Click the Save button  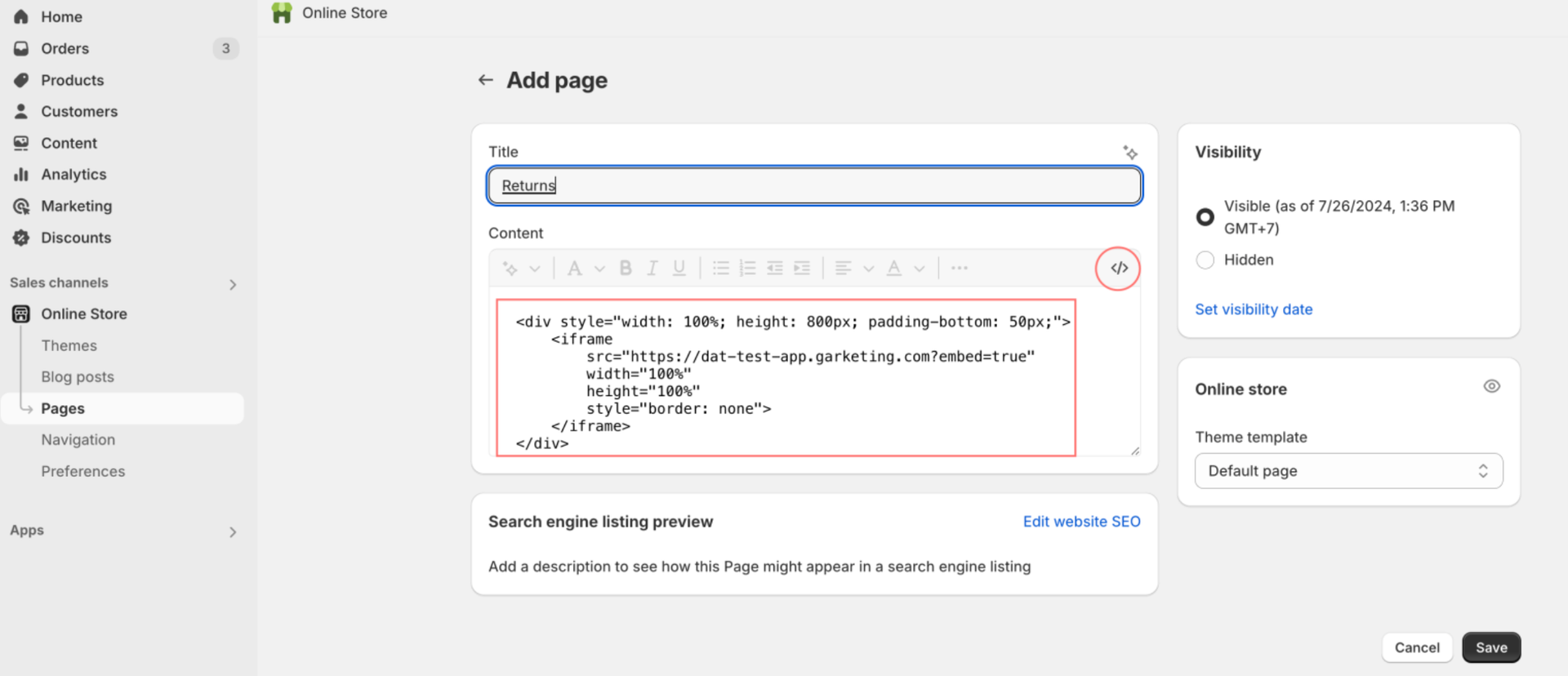click(1490, 647)
